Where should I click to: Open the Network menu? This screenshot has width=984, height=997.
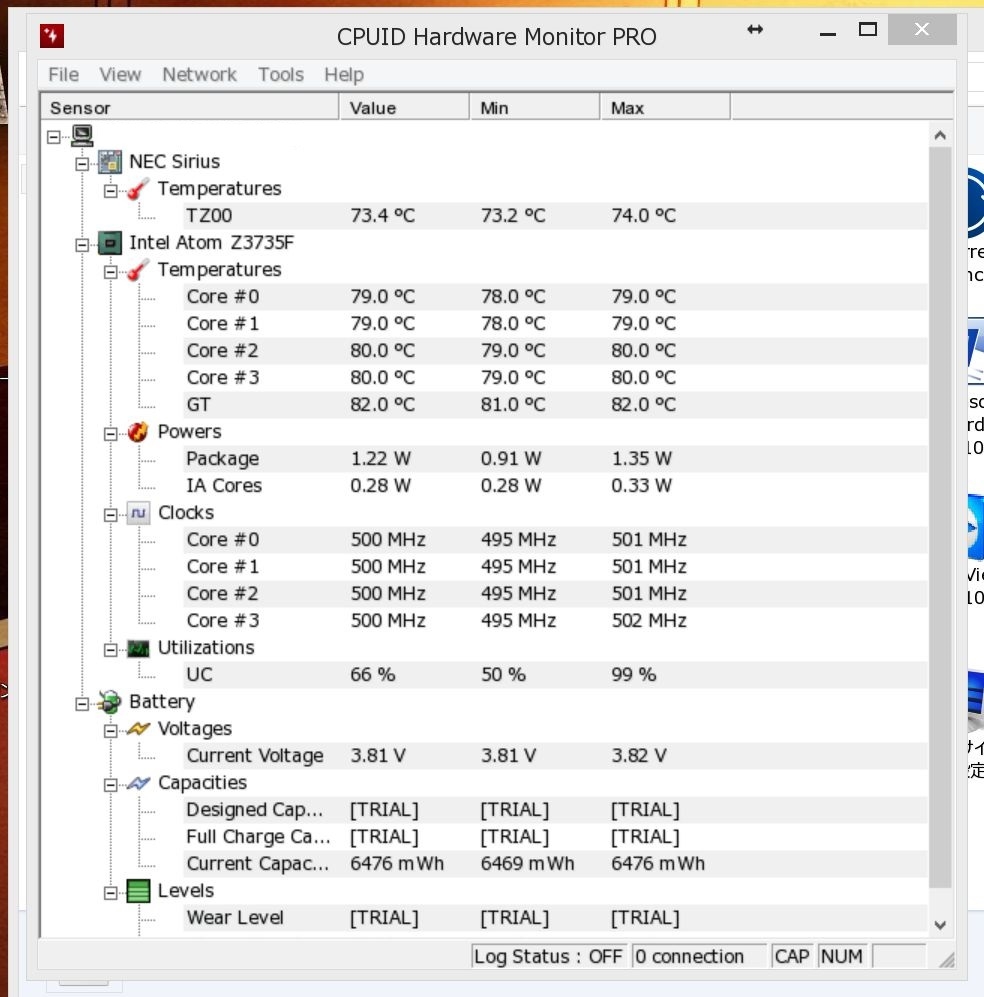200,74
